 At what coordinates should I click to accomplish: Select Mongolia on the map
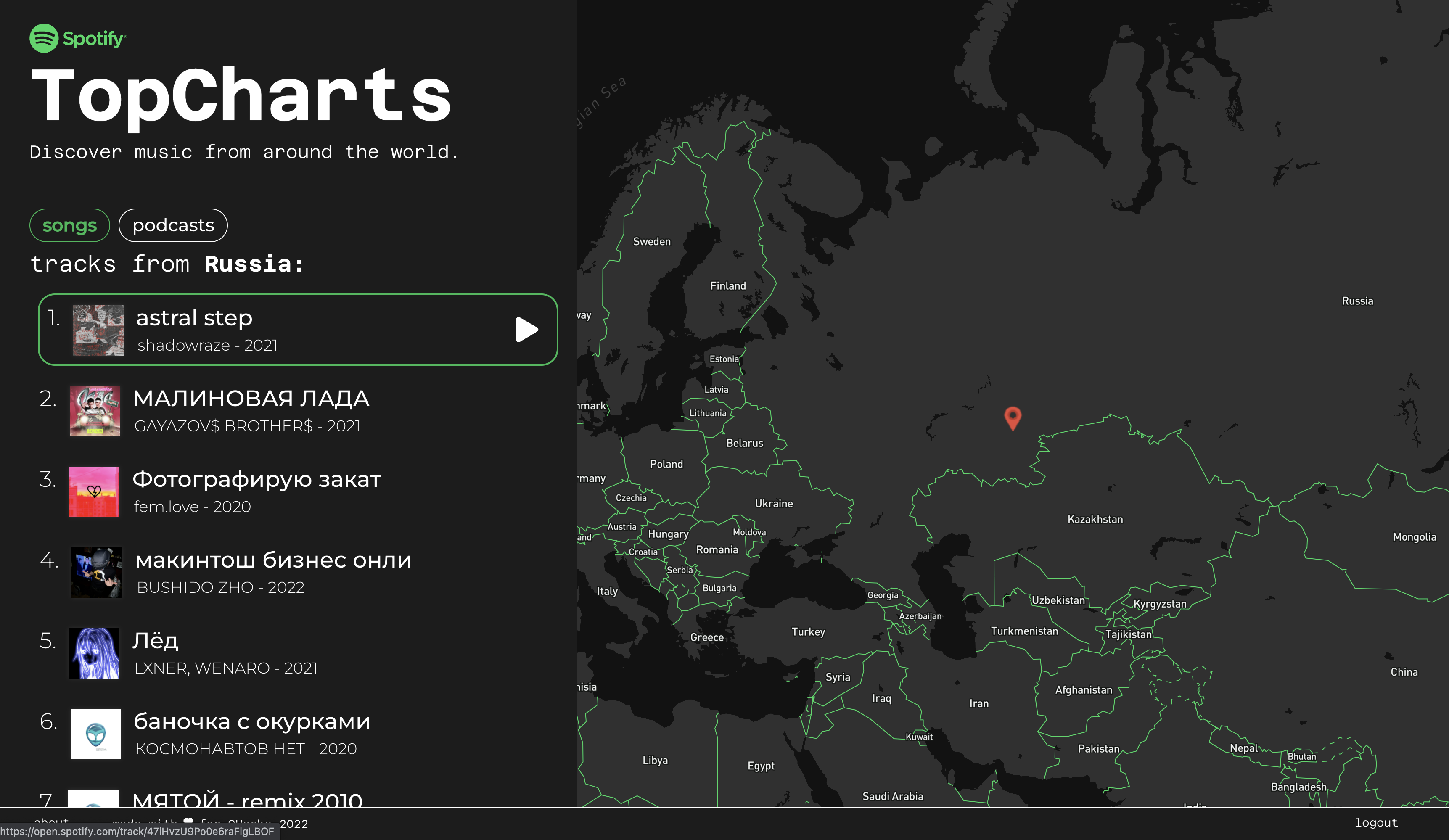coord(1414,537)
